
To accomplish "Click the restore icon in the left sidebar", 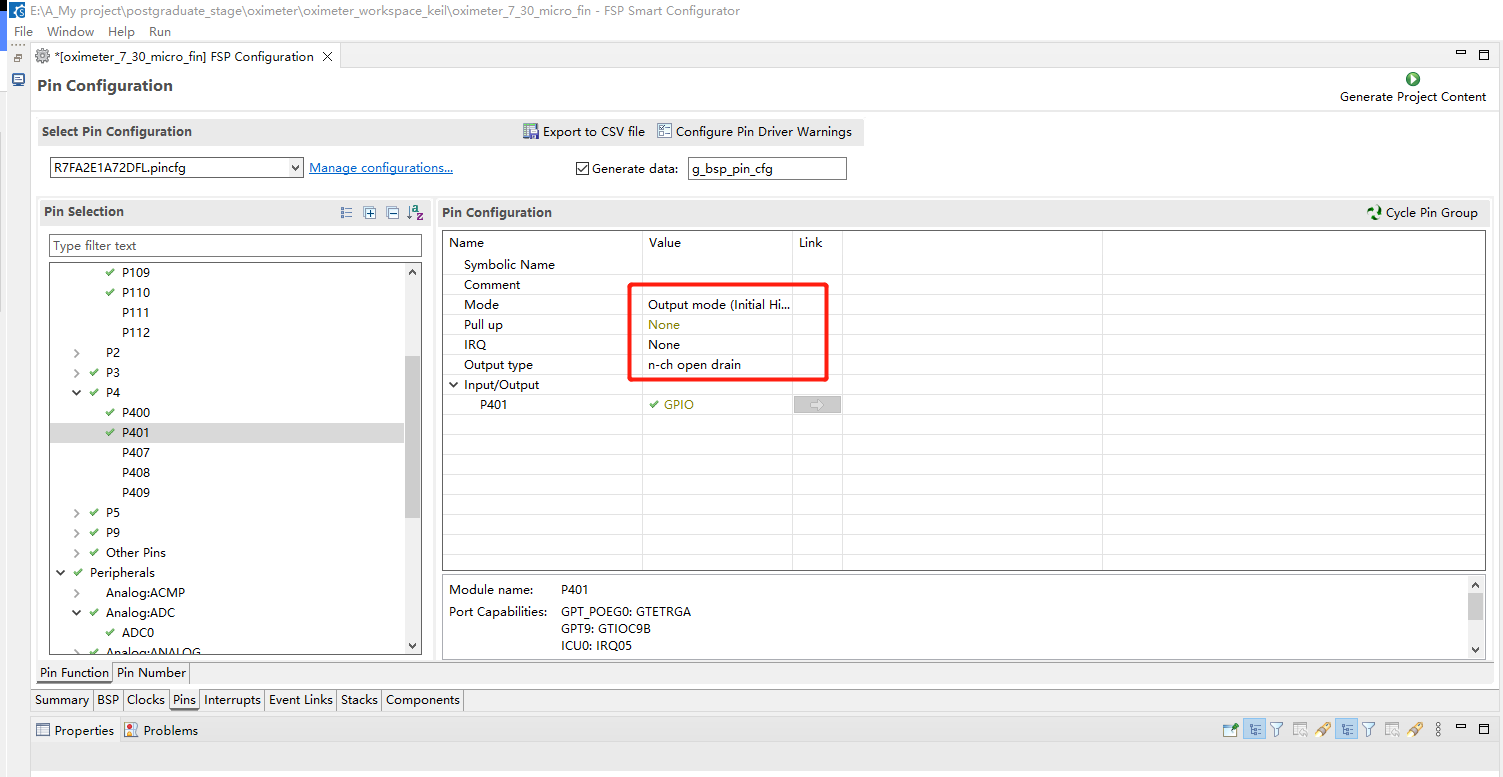I will [17, 58].
